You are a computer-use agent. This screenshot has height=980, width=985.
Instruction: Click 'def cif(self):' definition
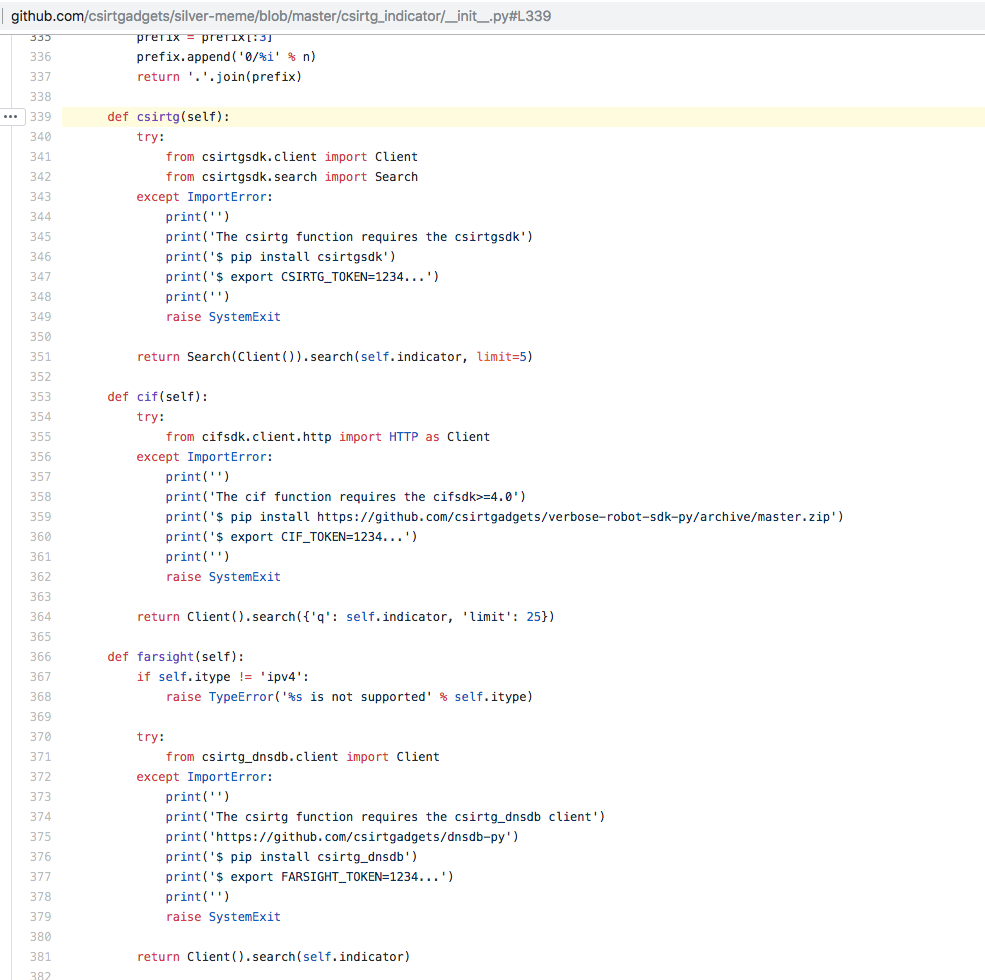[x=157, y=397]
